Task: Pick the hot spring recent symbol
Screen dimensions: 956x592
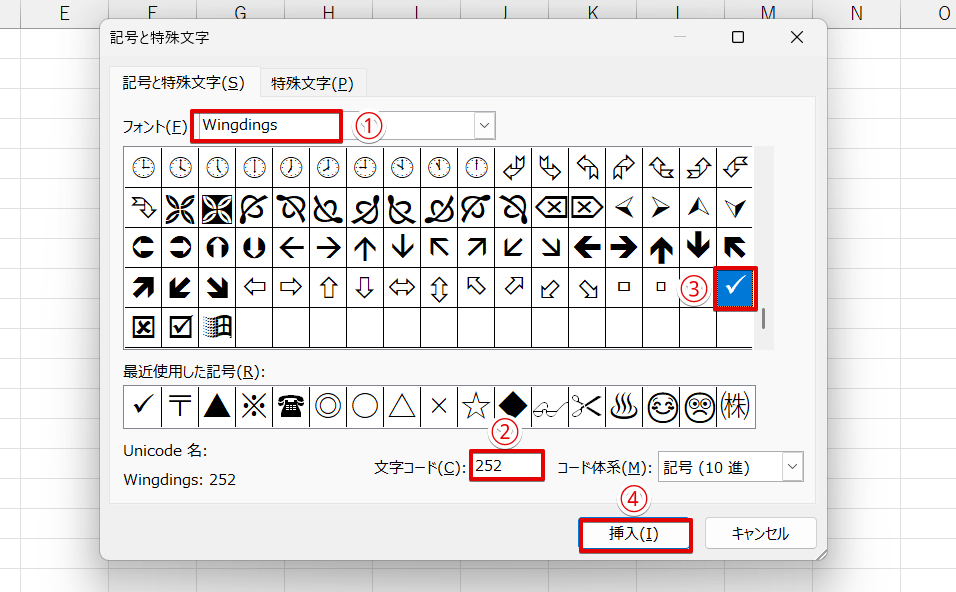Action: point(624,406)
